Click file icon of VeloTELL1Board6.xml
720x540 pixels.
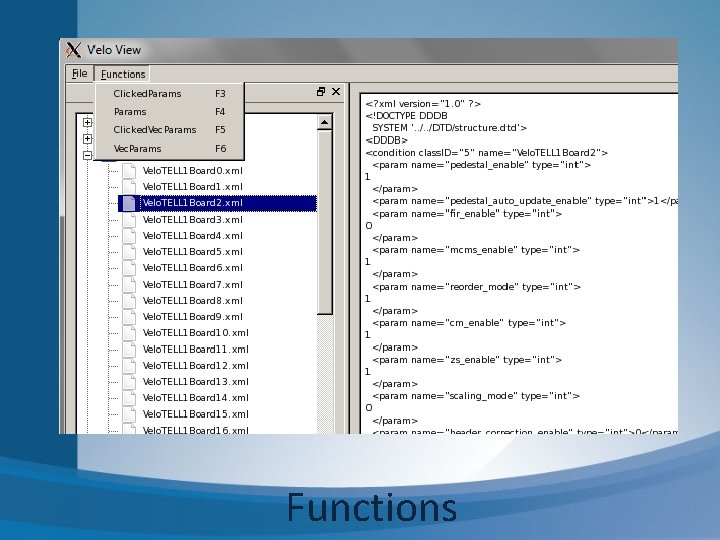pos(129,268)
